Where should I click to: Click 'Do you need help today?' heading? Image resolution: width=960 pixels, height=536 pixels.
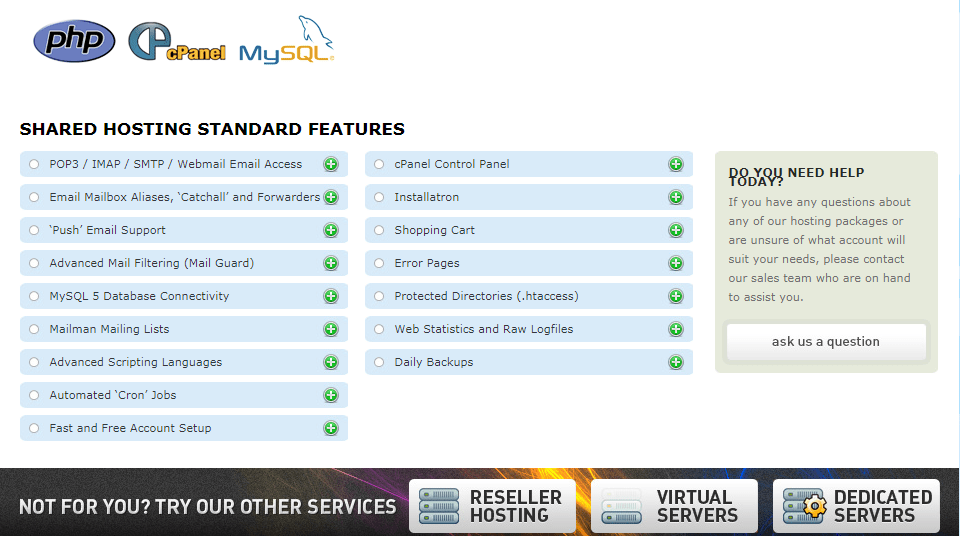796,177
